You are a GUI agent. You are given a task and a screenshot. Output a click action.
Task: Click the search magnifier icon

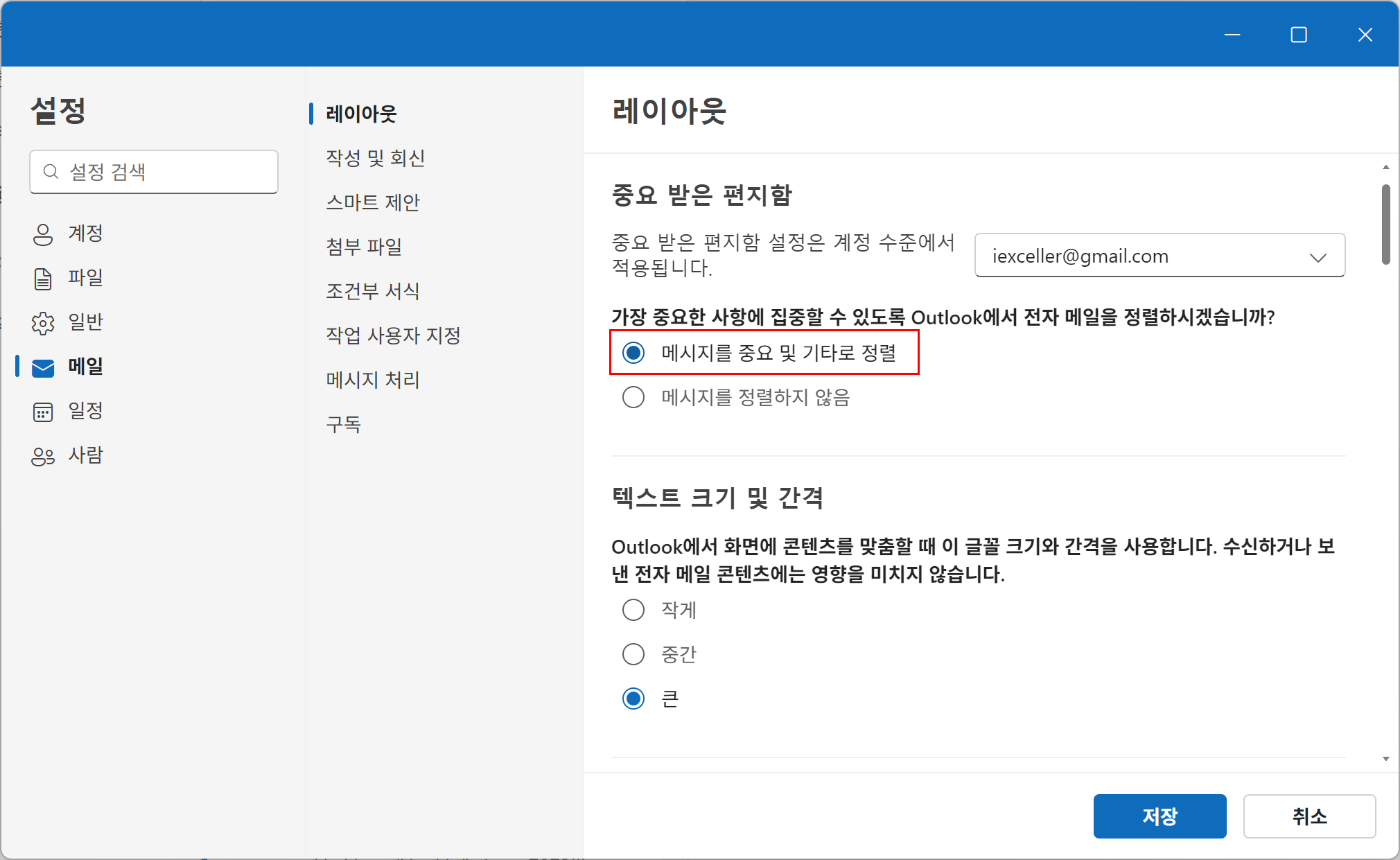[x=51, y=172]
